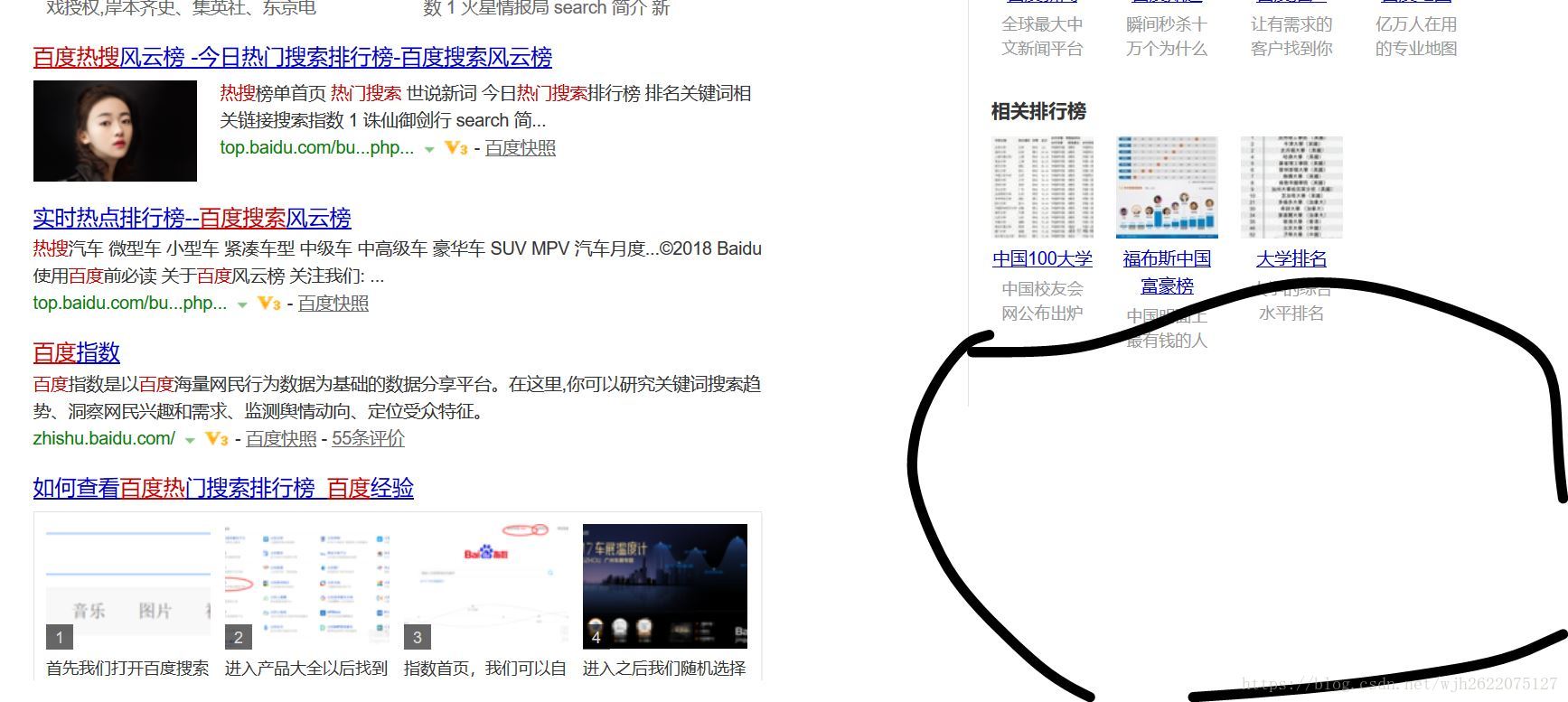View 55条评价 reviews link
Screen dimensions: 1568x702
coord(368,439)
